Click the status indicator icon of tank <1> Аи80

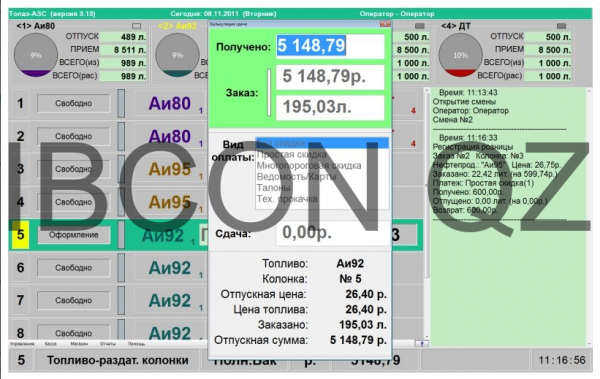point(136,26)
